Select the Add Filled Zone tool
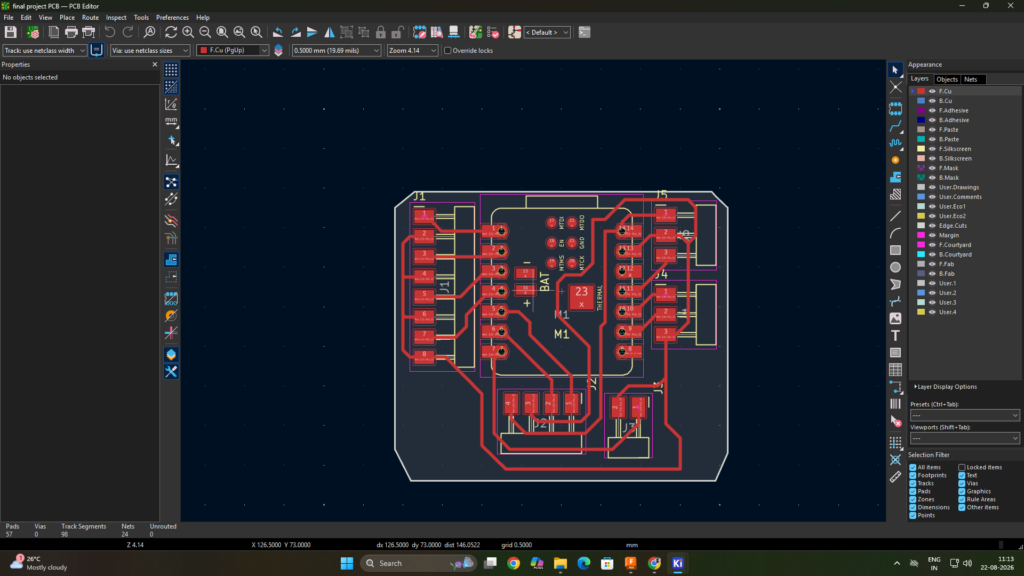 [x=895, y=177]
